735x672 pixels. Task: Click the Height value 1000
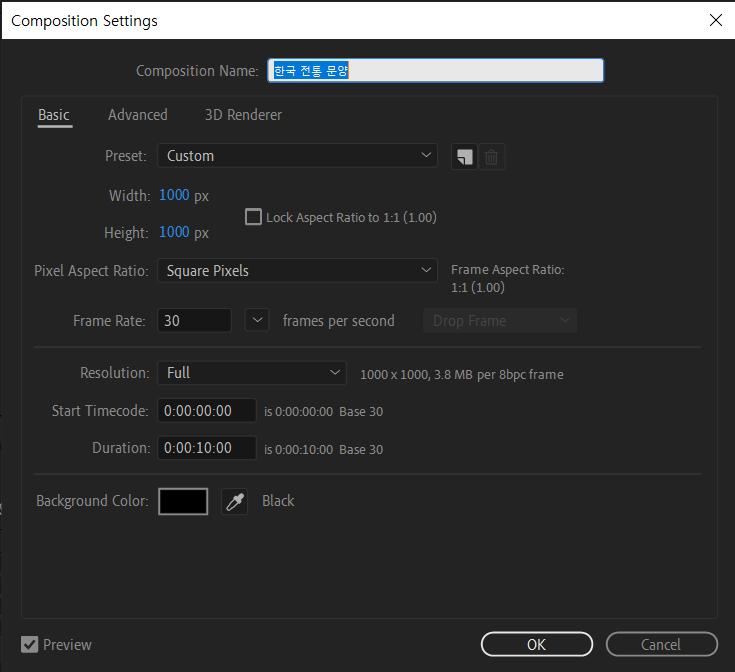(174, 232)
